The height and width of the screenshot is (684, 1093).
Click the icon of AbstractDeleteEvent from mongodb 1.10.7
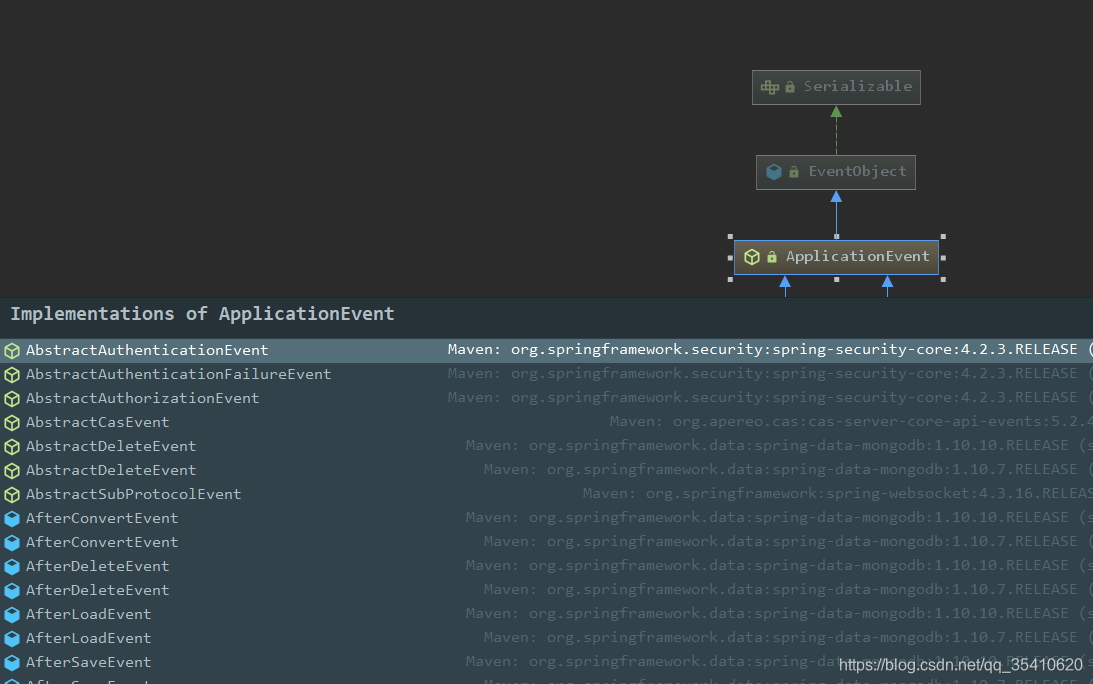12,471
